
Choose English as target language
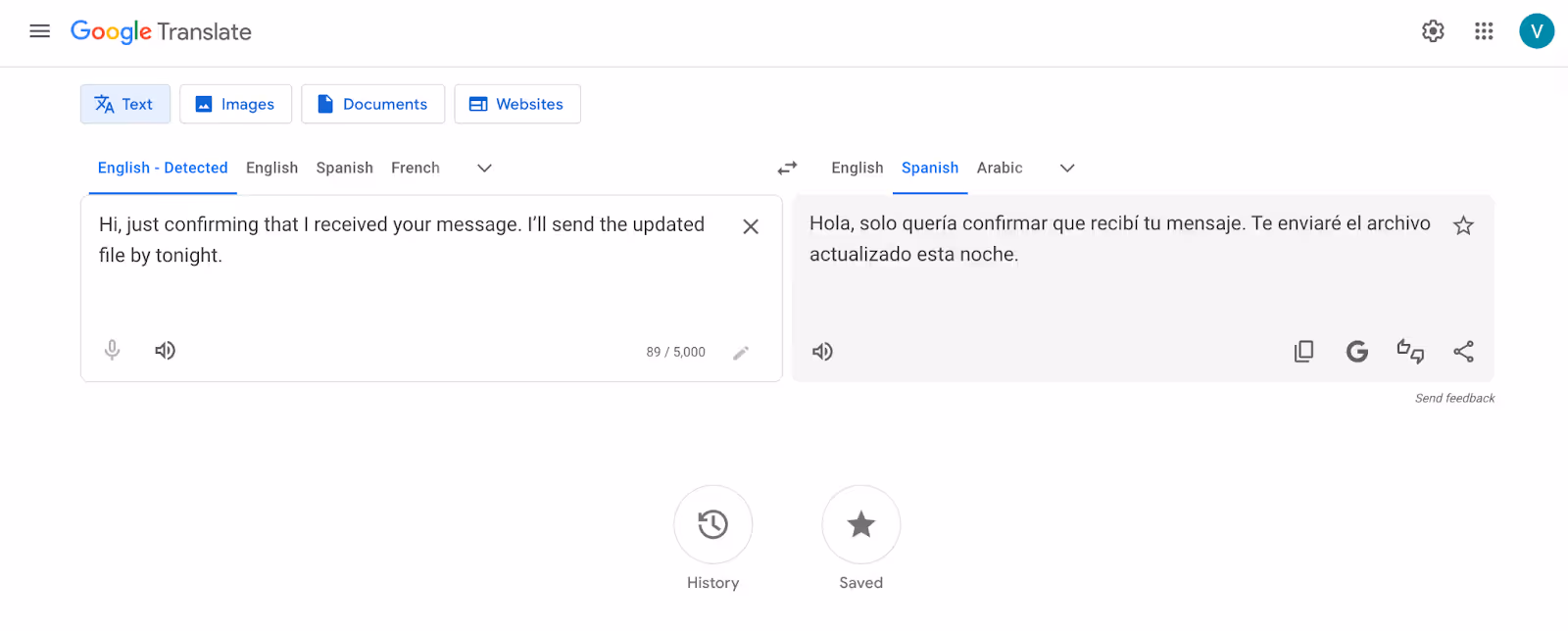pyautogui.click(x=857, y=168)
